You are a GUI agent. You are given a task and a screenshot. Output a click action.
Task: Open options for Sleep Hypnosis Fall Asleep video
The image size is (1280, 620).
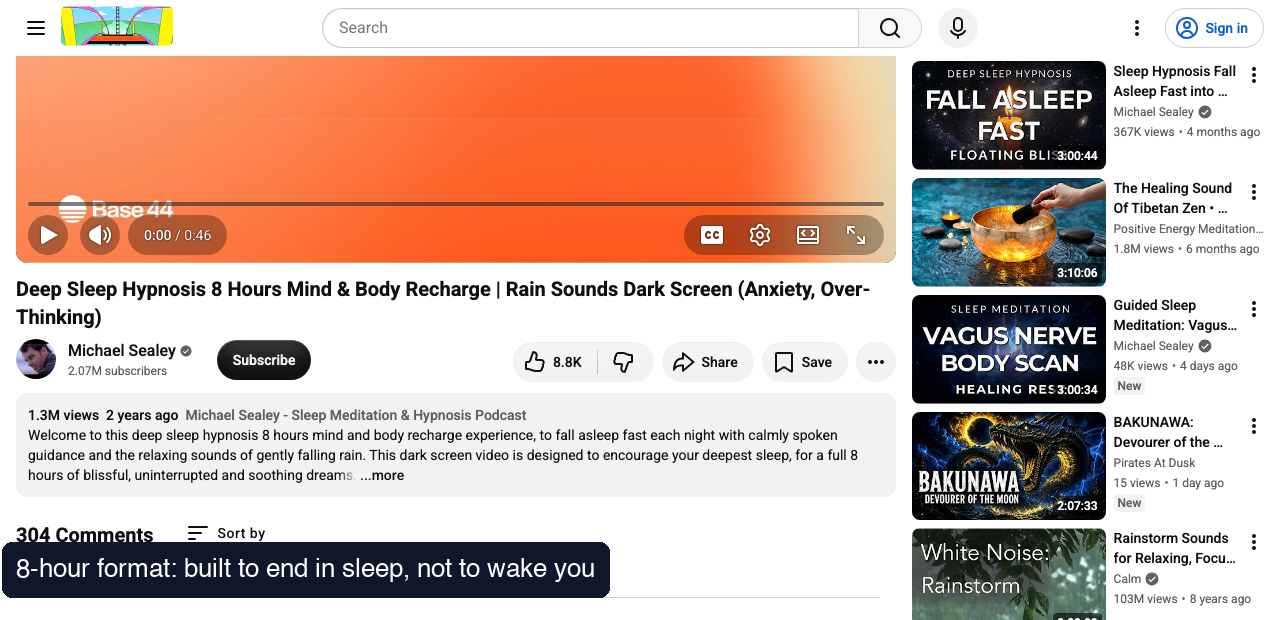tap(1253, 75)
